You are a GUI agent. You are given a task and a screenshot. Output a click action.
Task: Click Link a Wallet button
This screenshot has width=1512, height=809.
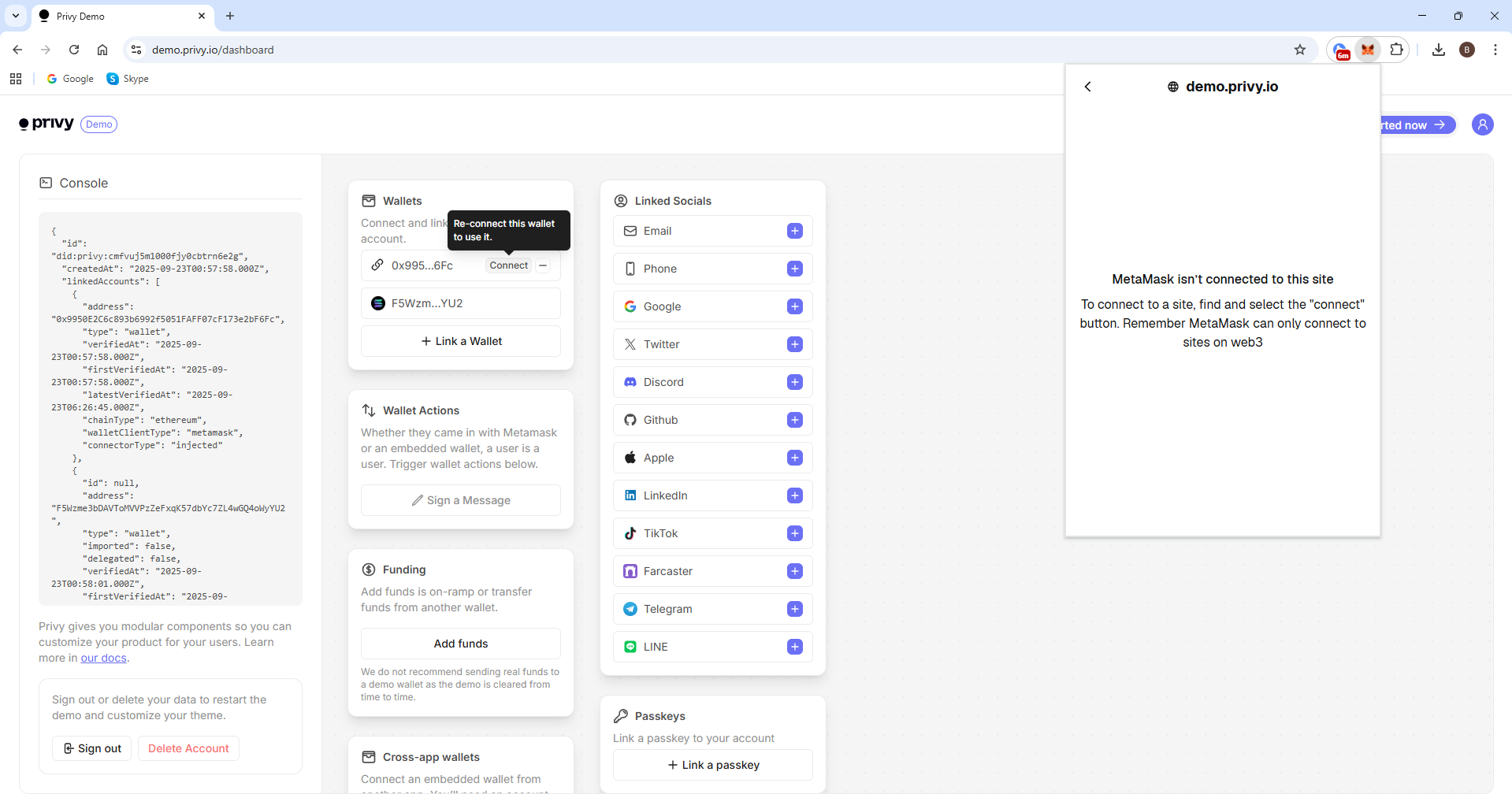[x=461, y=341]
